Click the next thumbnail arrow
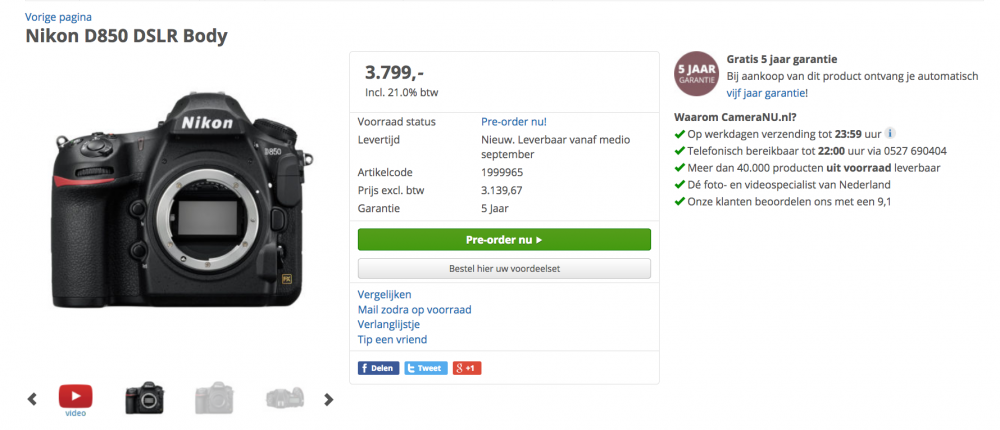Screen dimensions: 1000x430 pyautogui.click(x=328, y=399)
